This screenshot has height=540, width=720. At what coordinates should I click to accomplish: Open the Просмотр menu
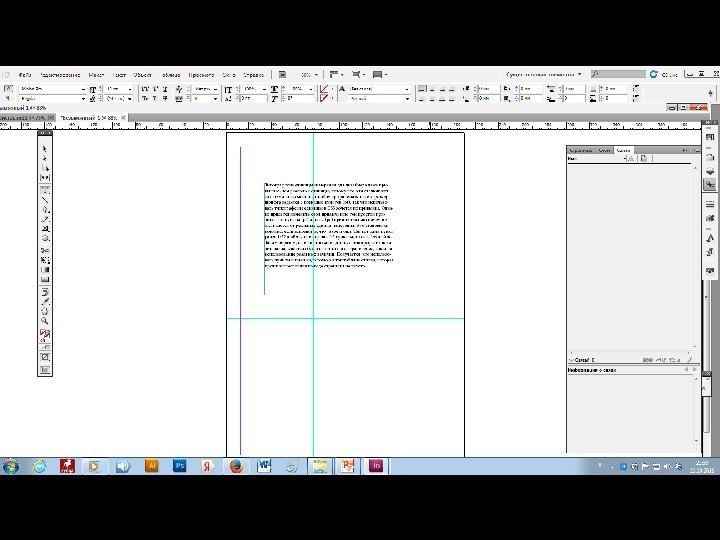coord(201,74)
